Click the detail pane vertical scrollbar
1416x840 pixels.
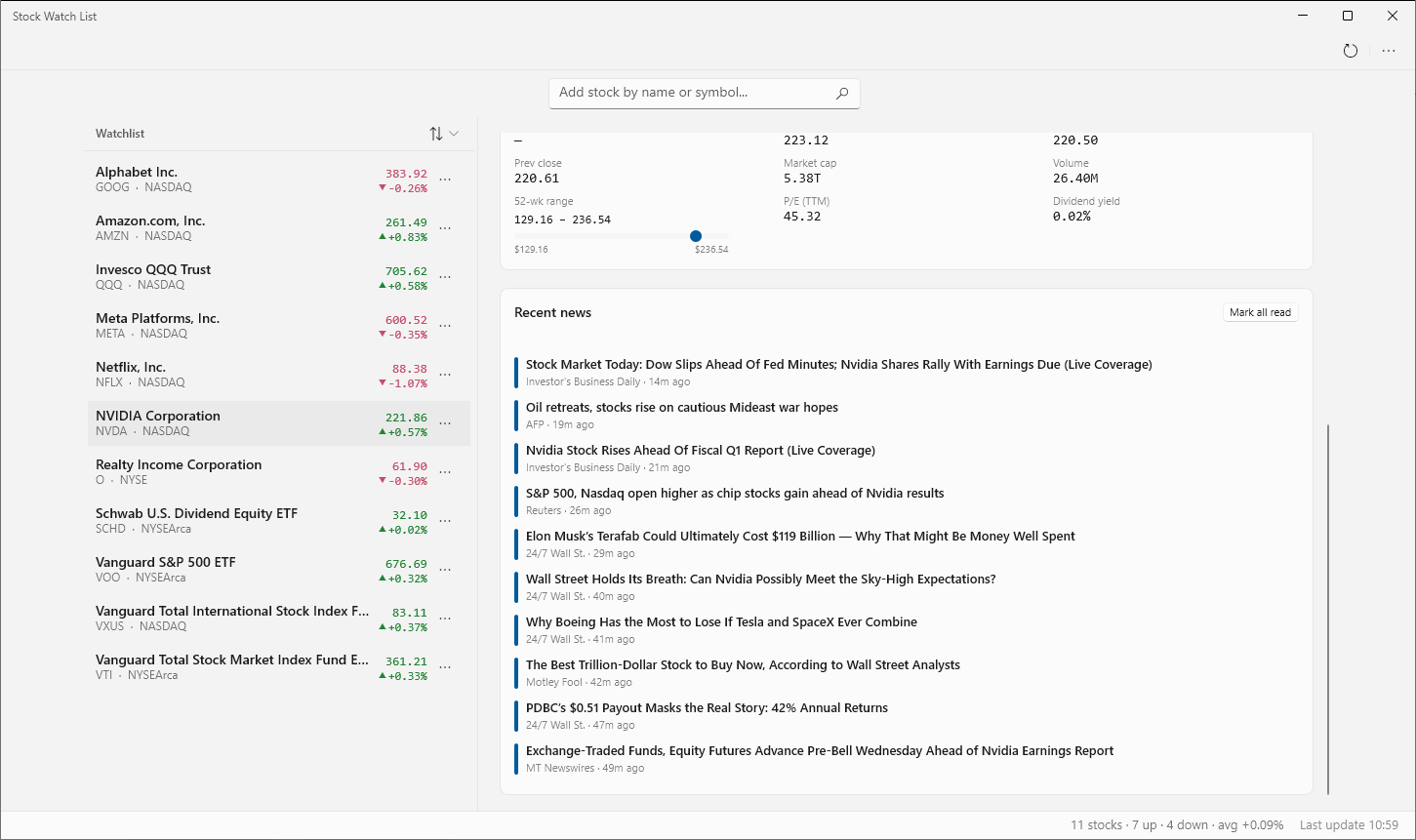click(1328, 610)
